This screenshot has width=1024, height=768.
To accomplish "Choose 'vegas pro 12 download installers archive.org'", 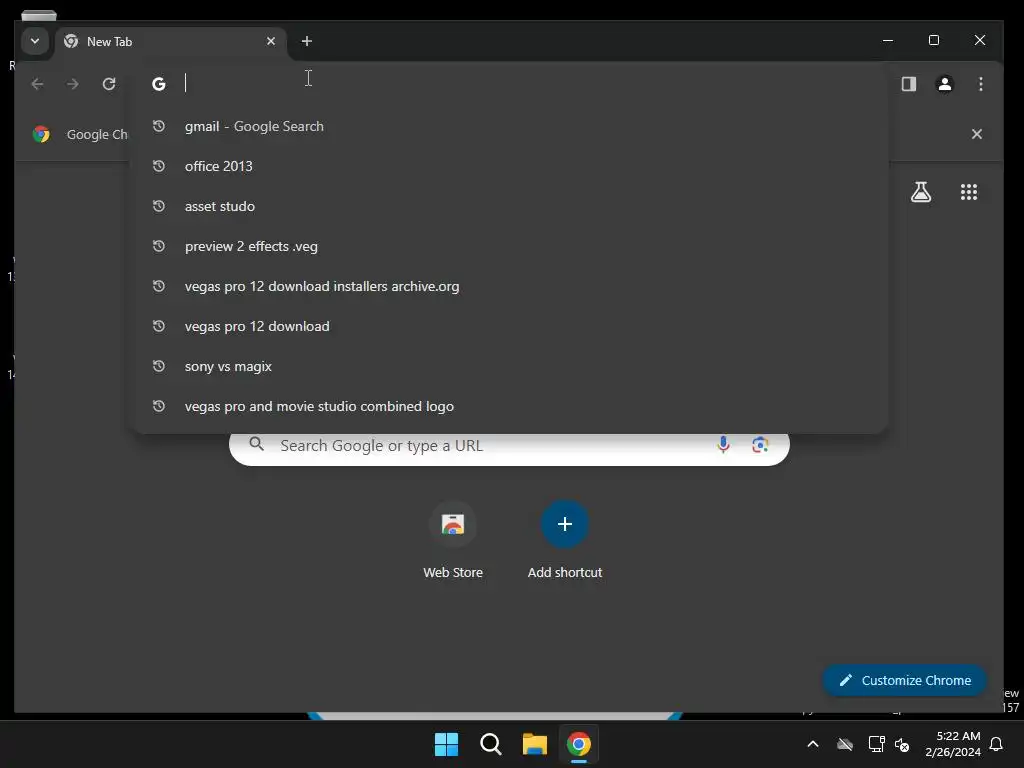I will point(509,286).
